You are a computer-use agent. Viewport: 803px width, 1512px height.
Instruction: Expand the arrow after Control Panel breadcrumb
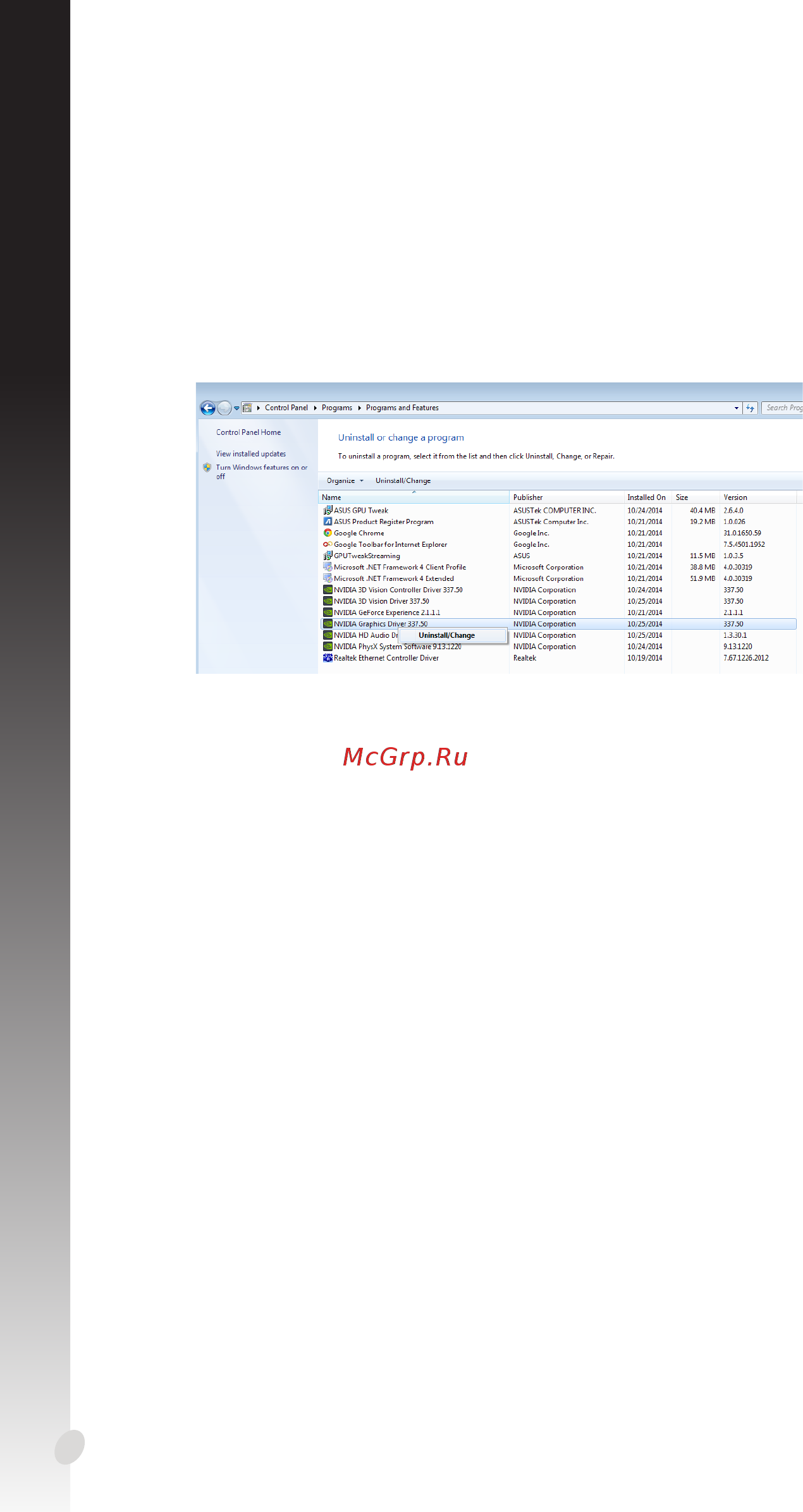click(315, 408)
